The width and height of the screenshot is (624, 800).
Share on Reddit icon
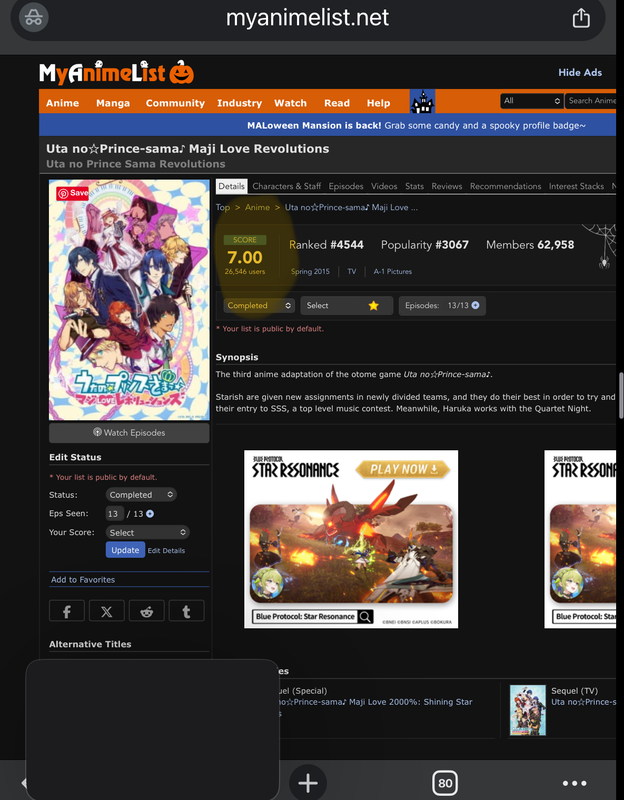click(x=147, y=611)
